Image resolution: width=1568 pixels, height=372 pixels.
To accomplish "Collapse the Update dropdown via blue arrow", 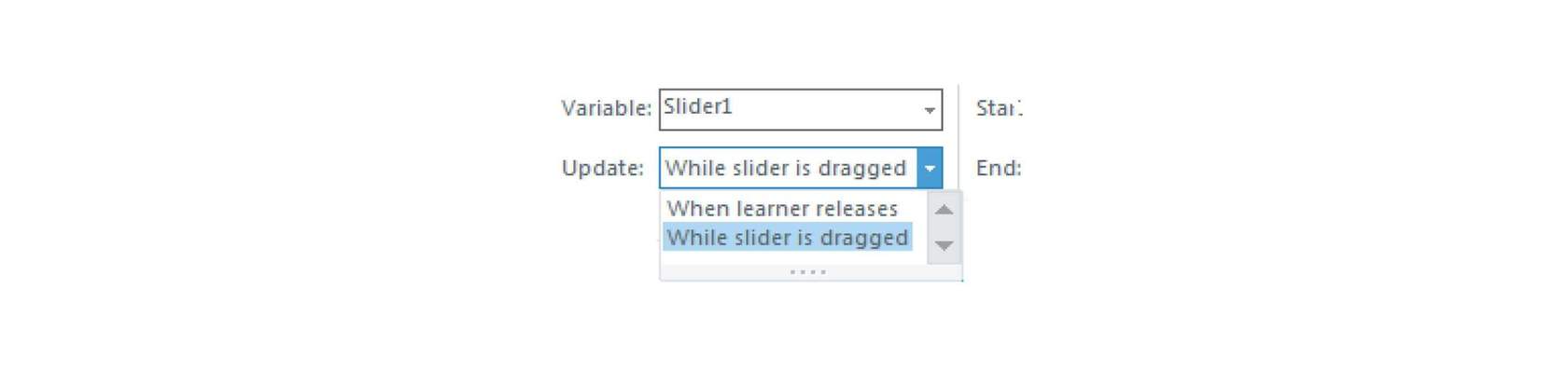I will click(929, 168).
